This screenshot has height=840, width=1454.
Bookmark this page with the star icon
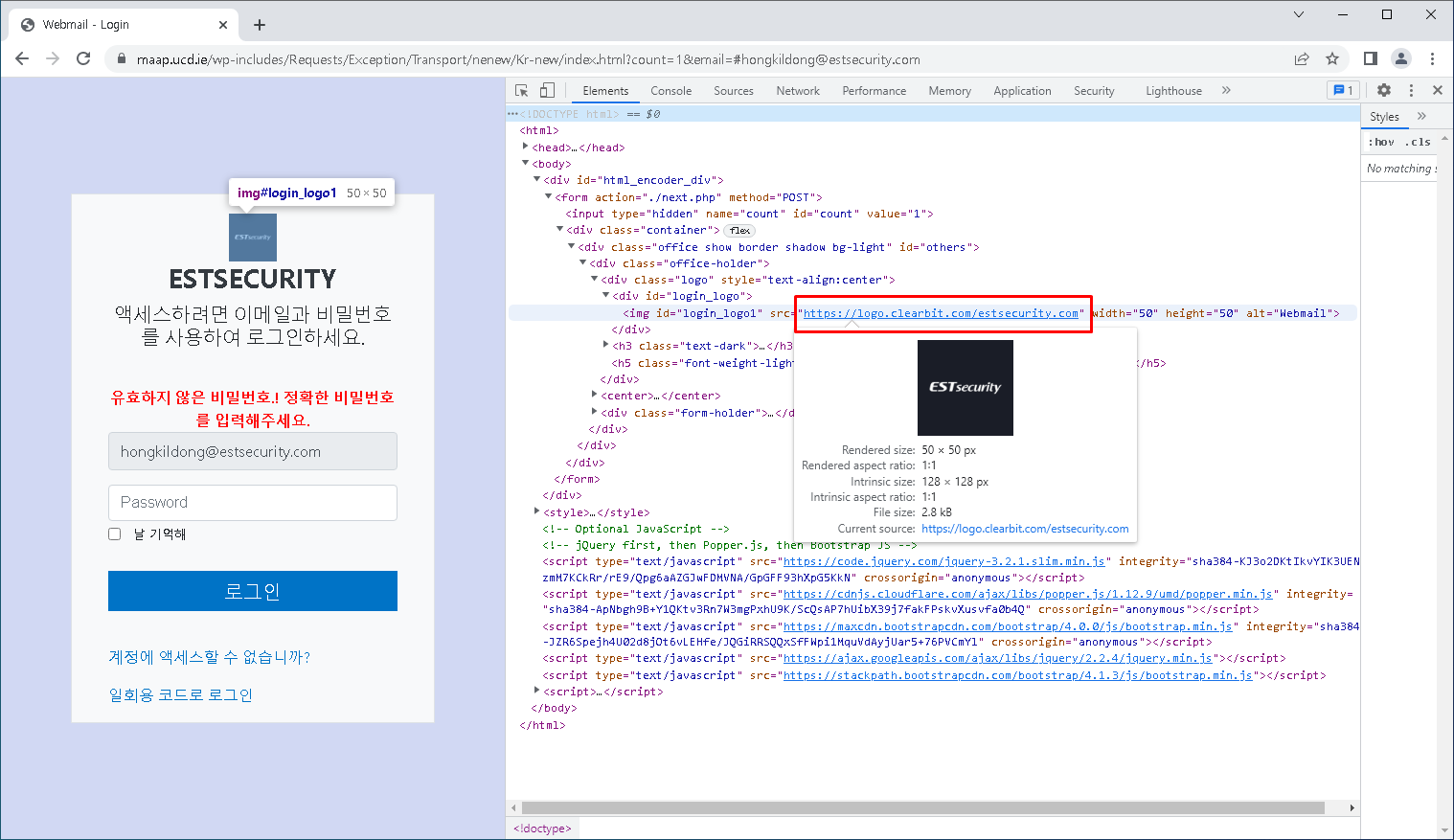[x=1332, y=58]
